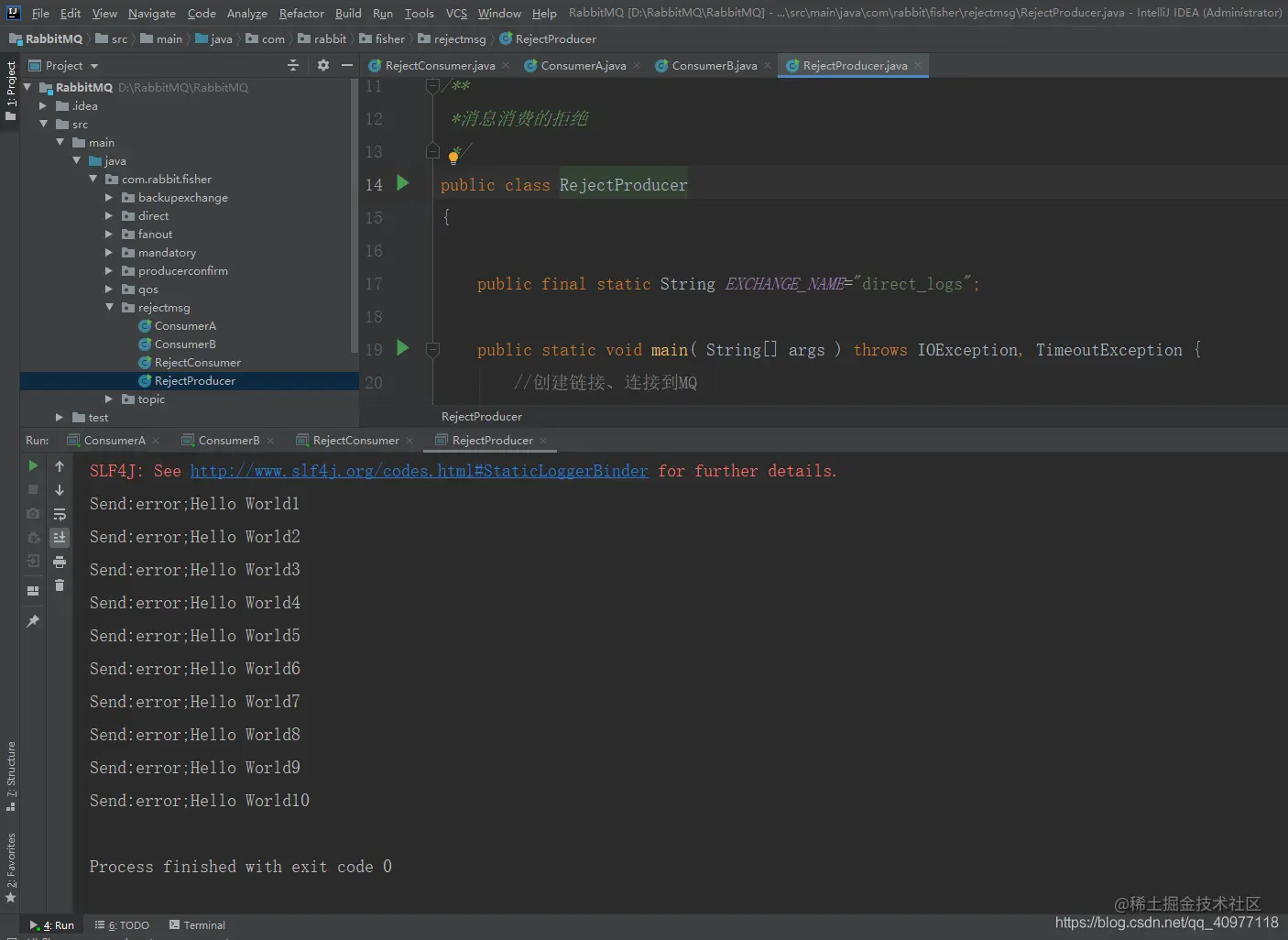Viewport: 1288px width, 940px height.
Task: Select ConsumerA class in project tree
Action: (185, 325)
